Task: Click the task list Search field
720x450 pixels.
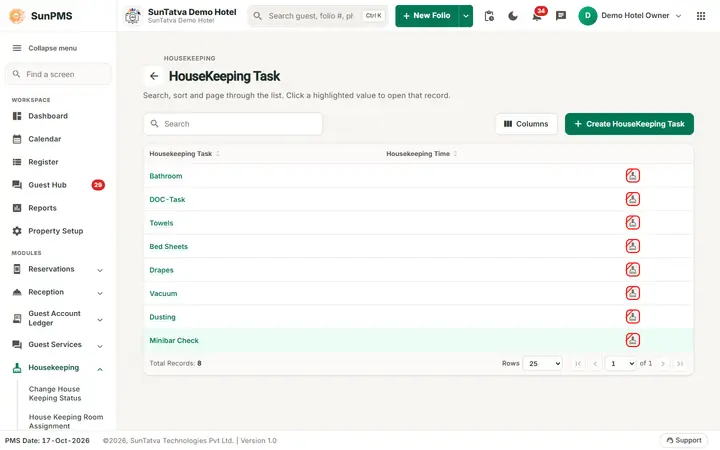Action: pos(233,124)
